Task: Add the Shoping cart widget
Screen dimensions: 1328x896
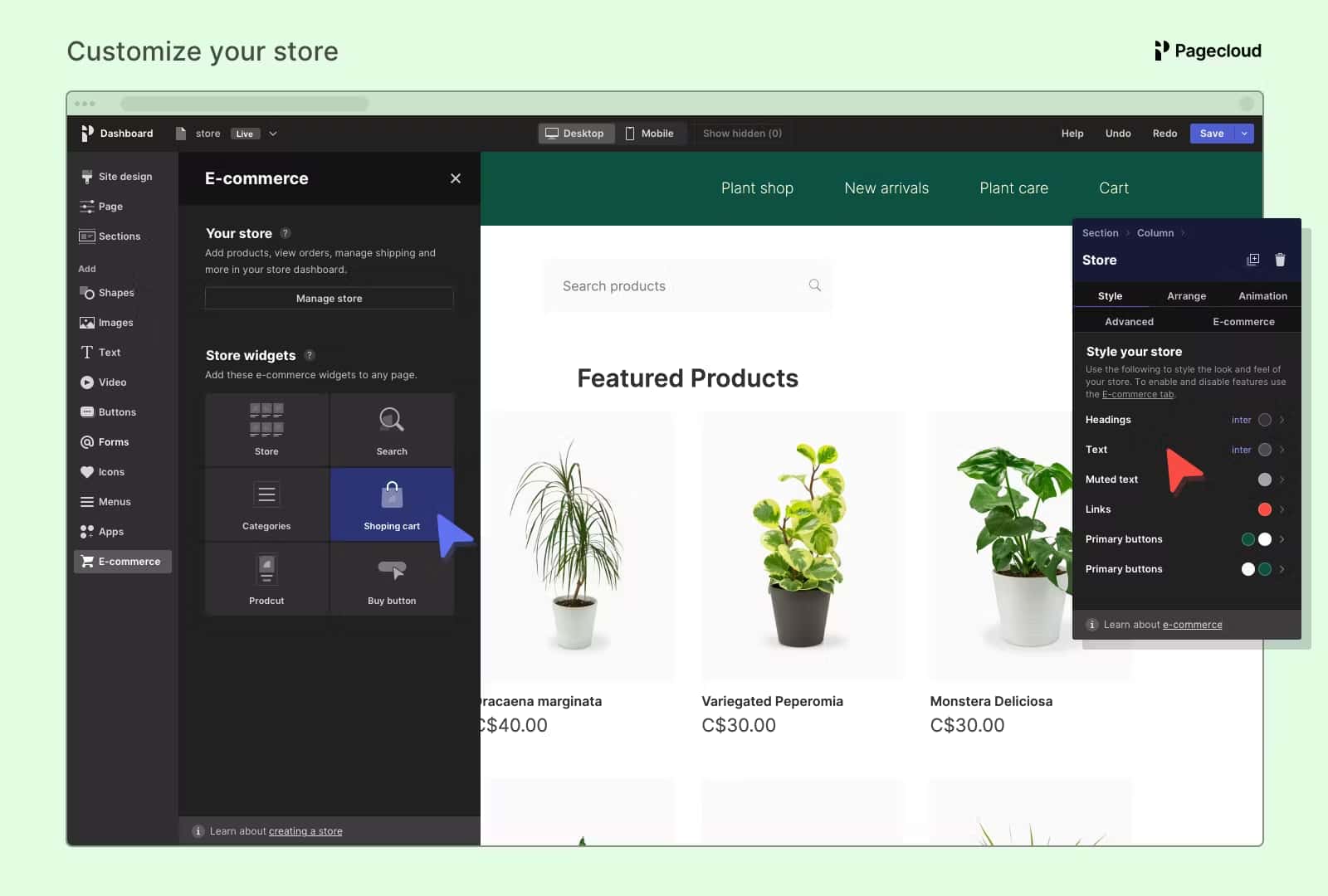Action: coord(392,504)
